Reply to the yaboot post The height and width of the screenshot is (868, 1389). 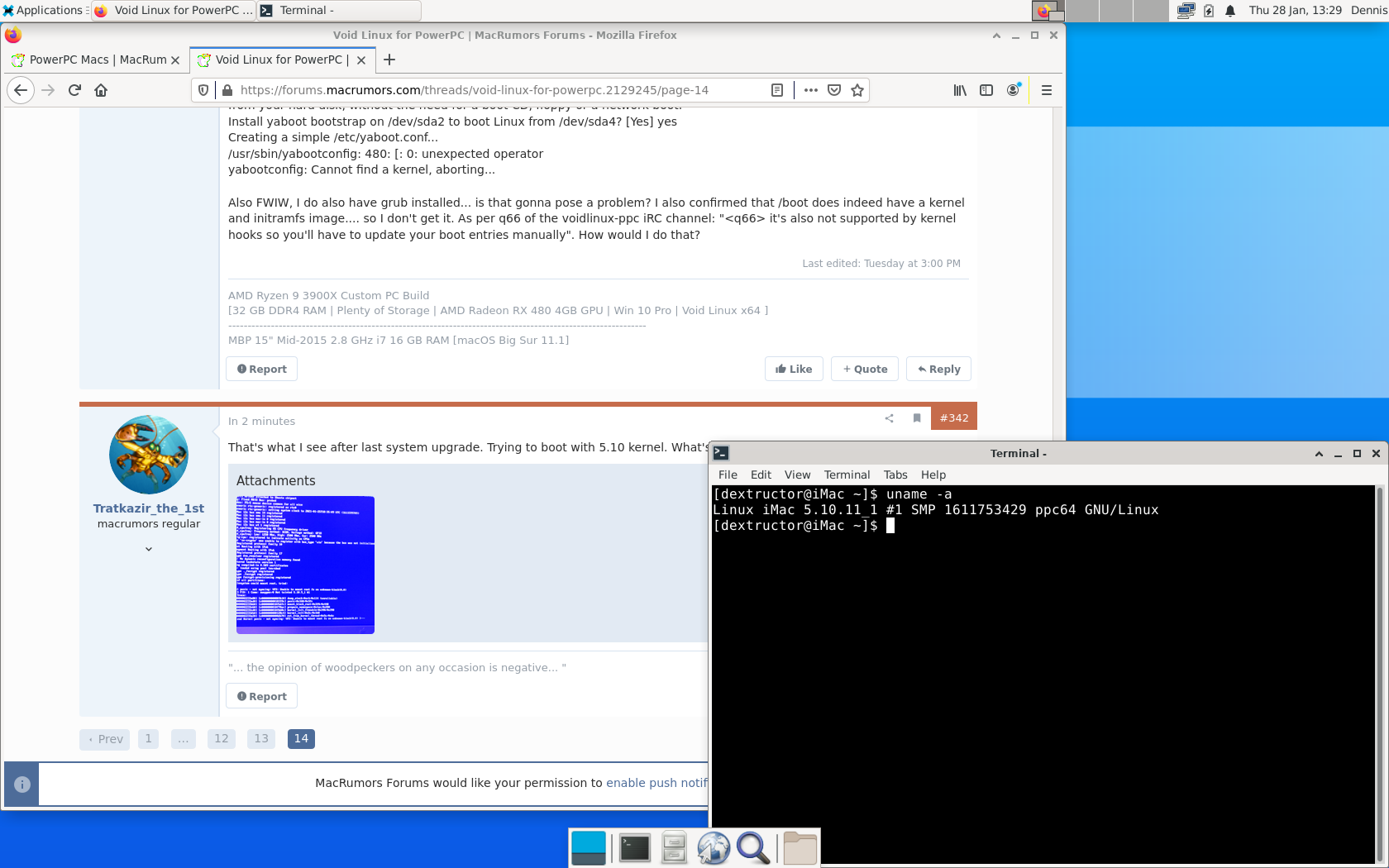click(938, 369)
